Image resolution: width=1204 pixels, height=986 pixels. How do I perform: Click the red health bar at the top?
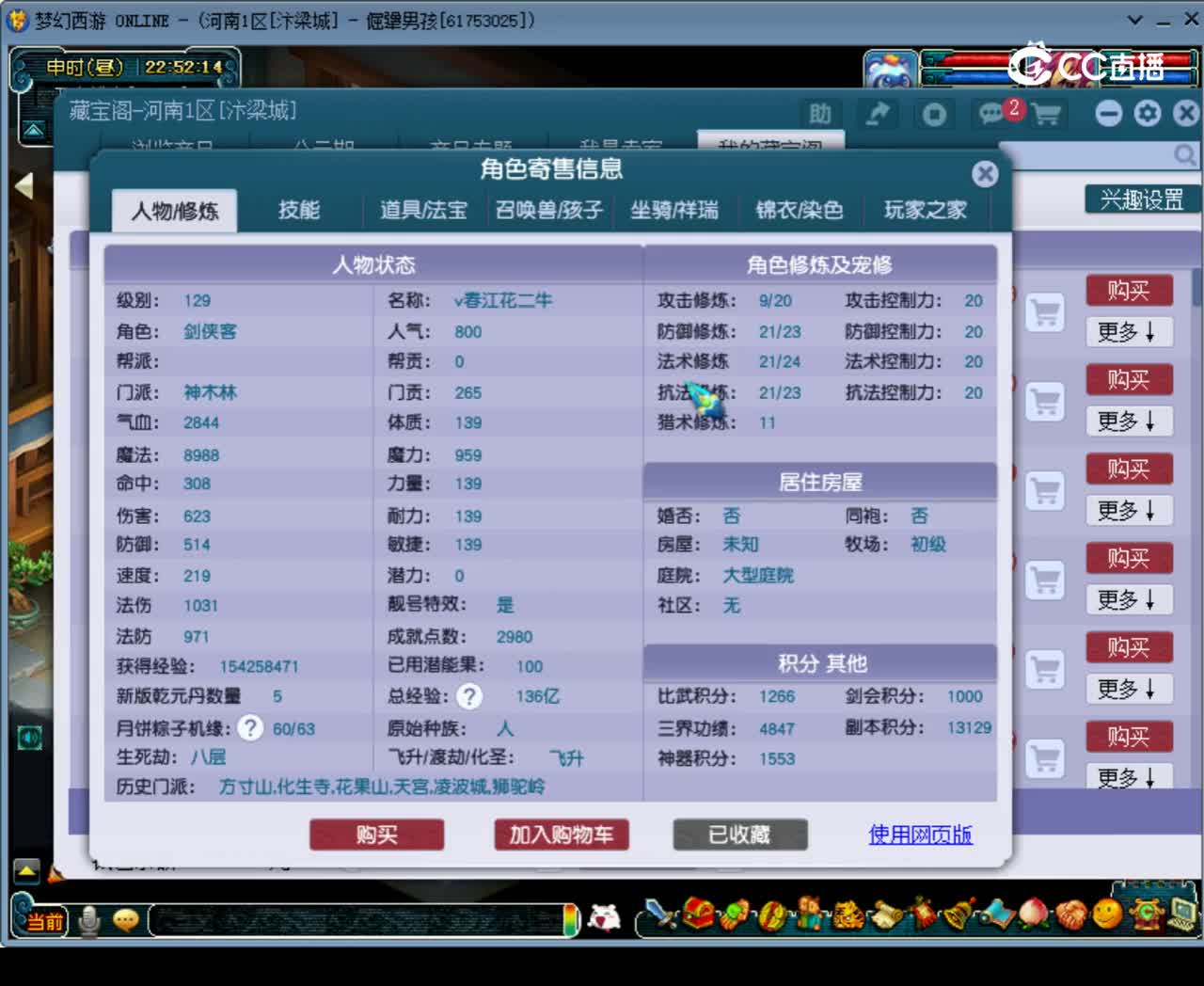pyautogui.click(x=969, y=60)
